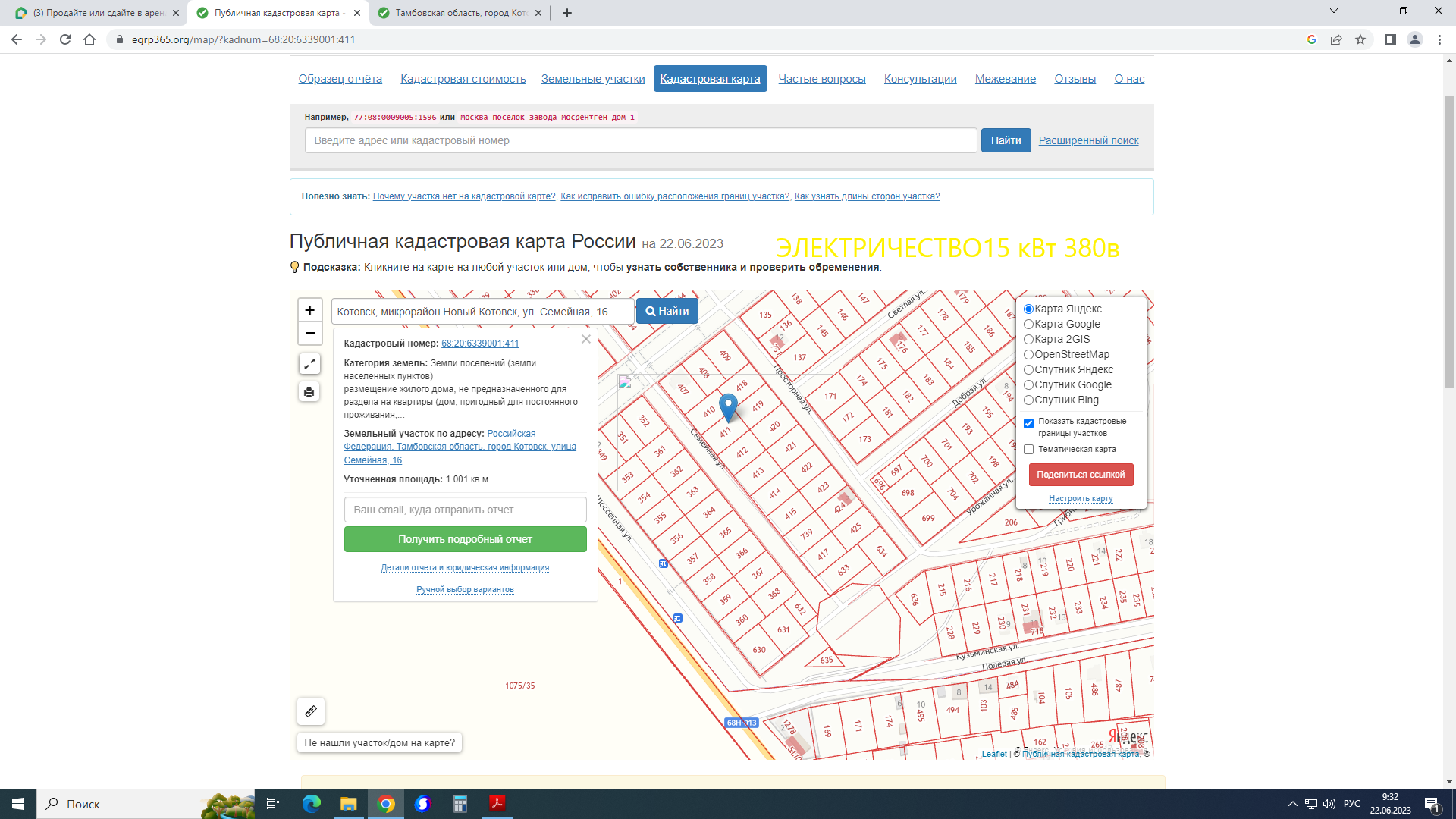Expand Настроить карту settings

click(x=1081, y=498)
